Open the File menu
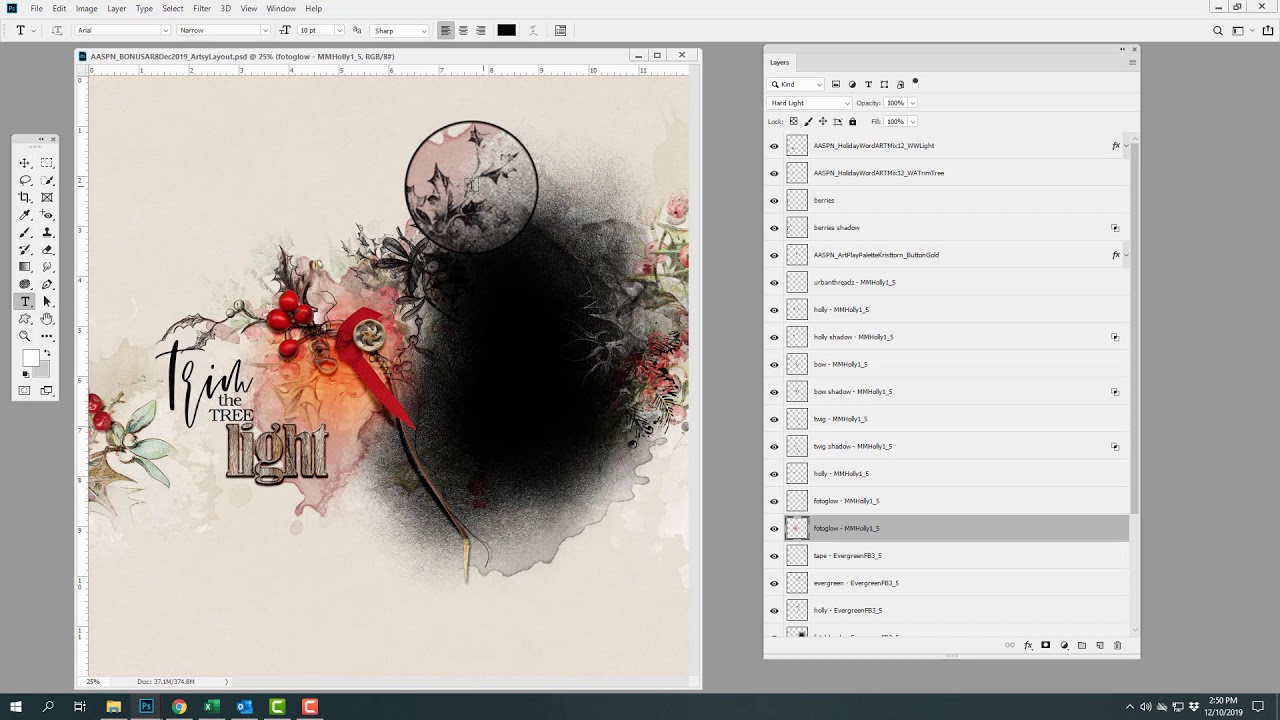 point(36,8)
